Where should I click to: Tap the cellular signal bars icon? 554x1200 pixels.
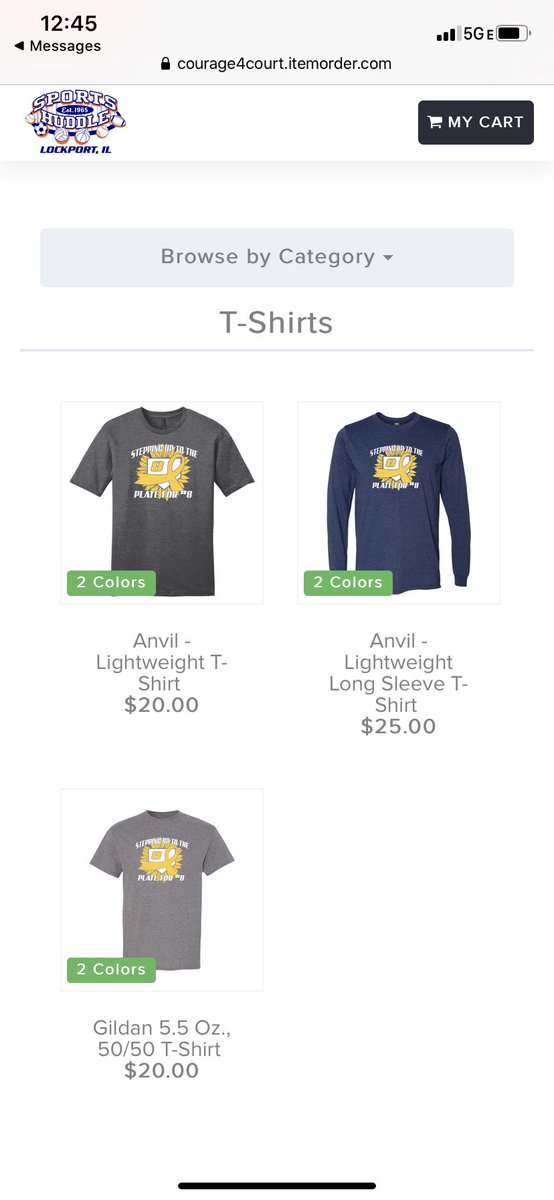446,35
